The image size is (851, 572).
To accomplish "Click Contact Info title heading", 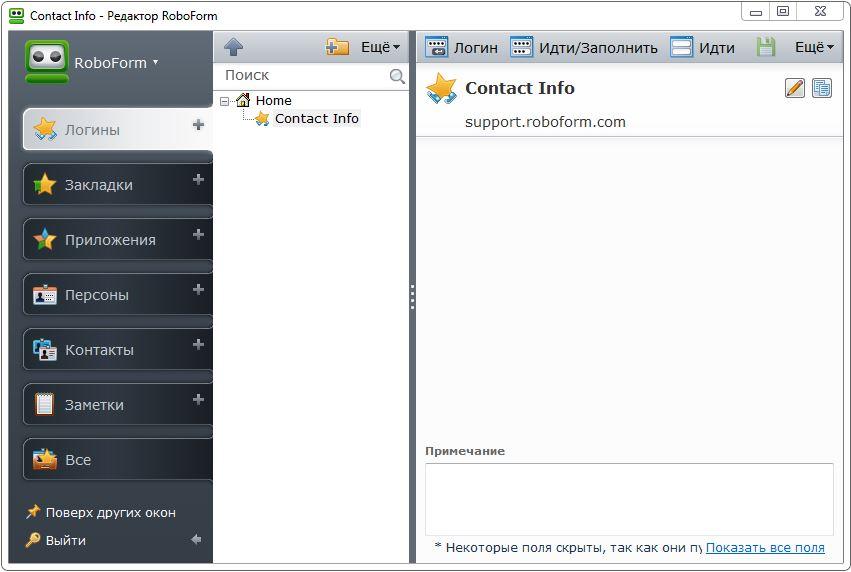I will click(519, 88).
